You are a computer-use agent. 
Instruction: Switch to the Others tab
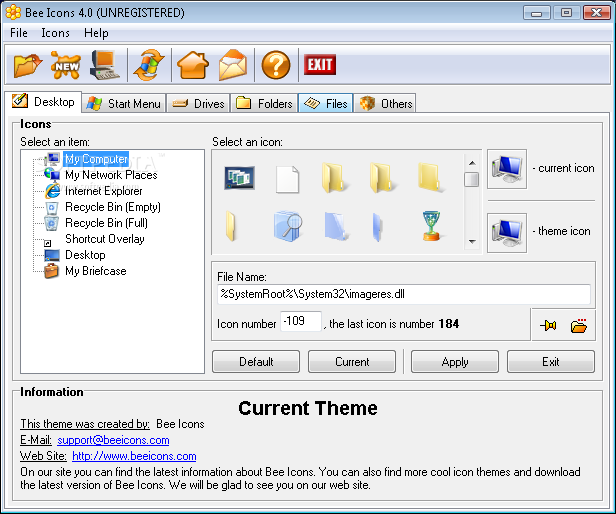click(385, 103)
